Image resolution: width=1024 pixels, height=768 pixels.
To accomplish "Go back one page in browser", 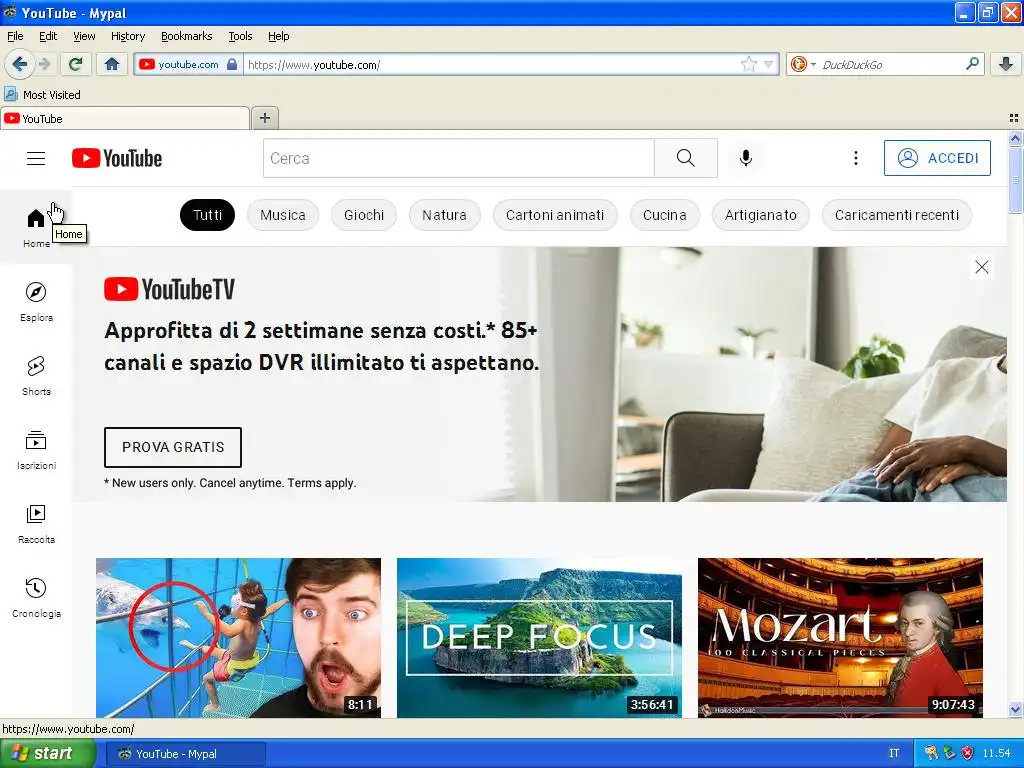I will (x=20, y=64).
